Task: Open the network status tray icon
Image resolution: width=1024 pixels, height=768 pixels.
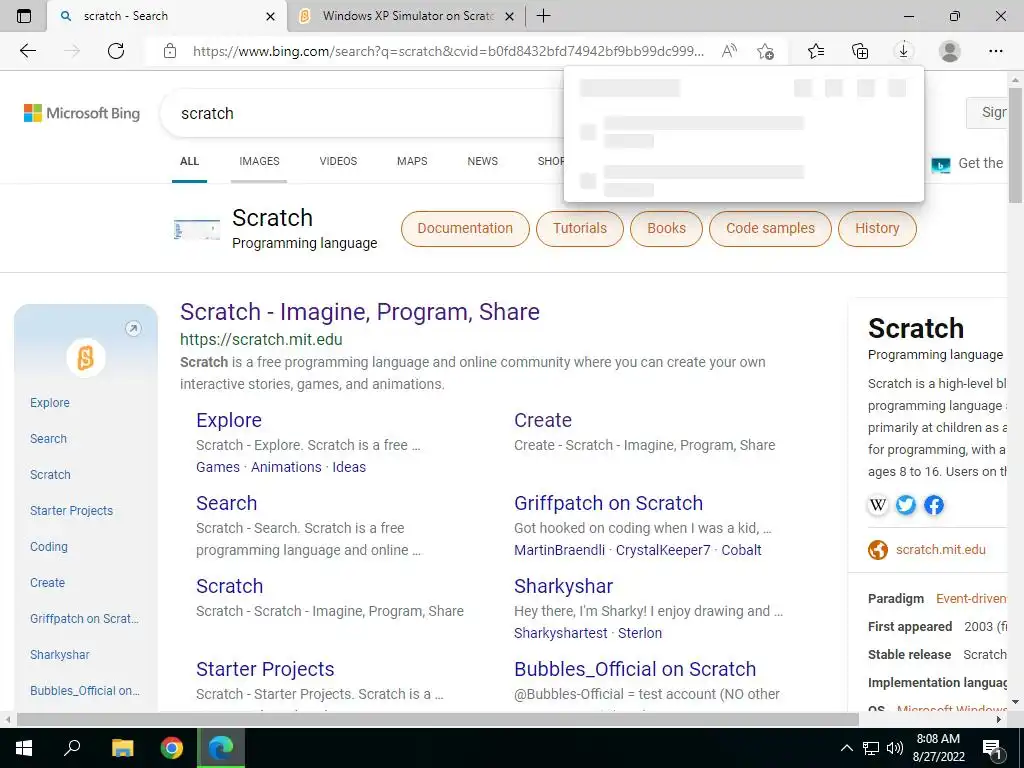Action: 871,748
